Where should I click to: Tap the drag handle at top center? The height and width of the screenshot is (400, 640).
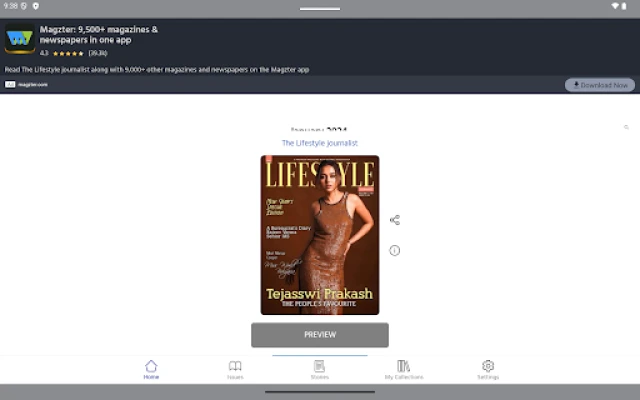[319, 8]
